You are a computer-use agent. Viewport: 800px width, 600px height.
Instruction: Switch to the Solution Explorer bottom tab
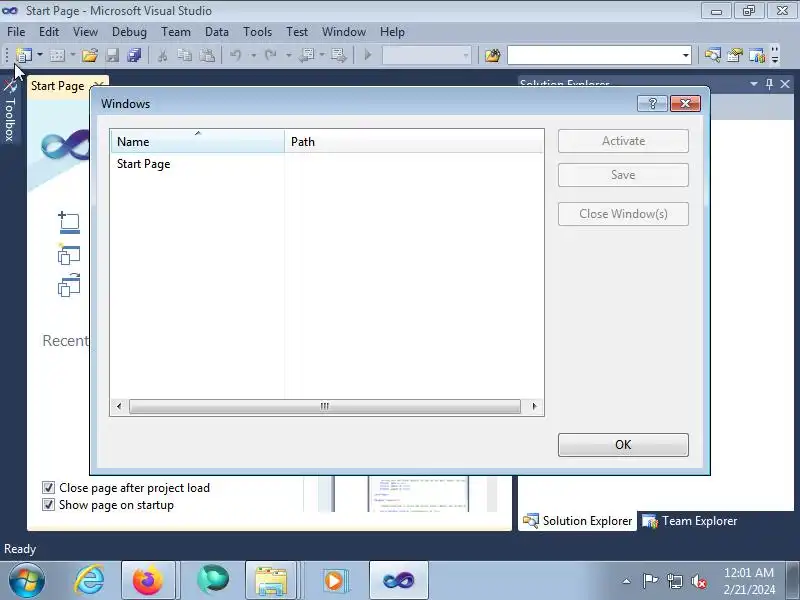point(578,521)
